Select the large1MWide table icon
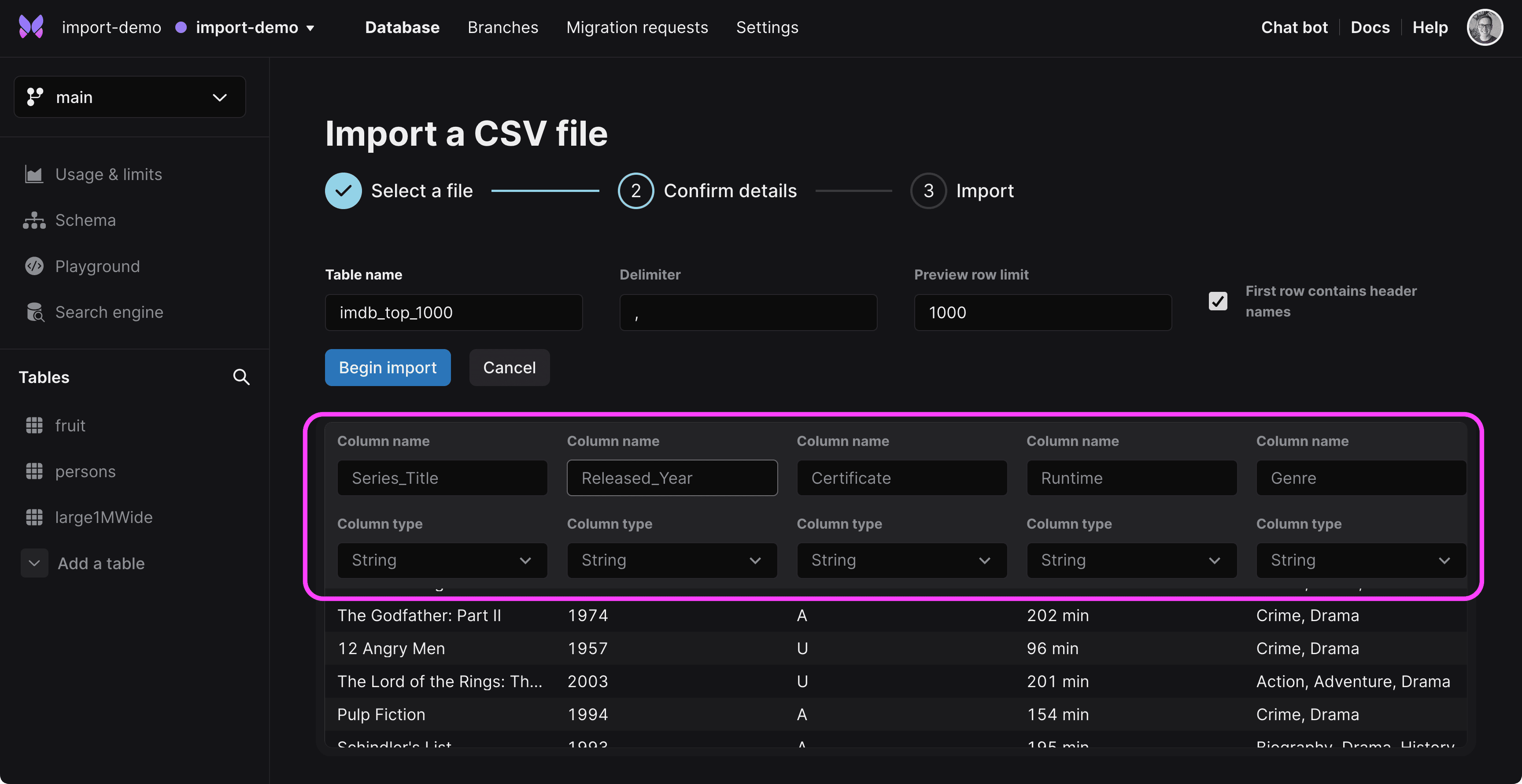1522x784 pixels. tap(34, 517)
